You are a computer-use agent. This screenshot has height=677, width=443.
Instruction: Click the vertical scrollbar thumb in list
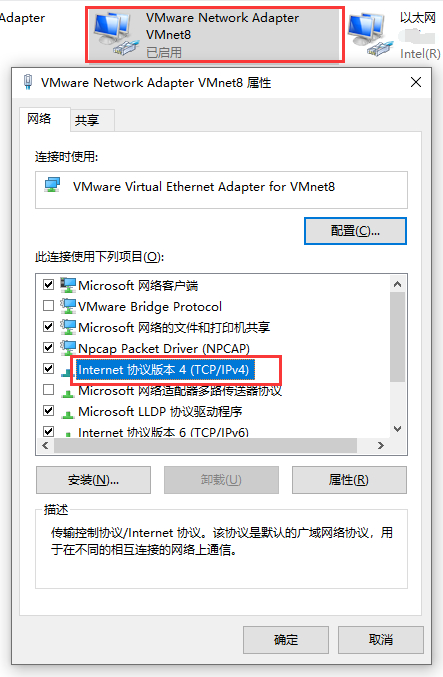tap(398, 337)
